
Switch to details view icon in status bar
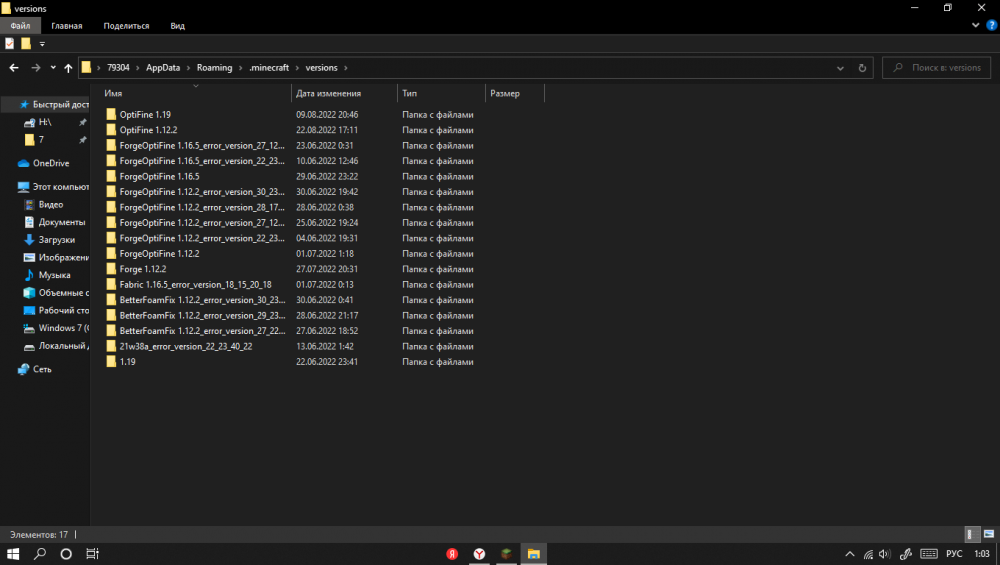972,534
